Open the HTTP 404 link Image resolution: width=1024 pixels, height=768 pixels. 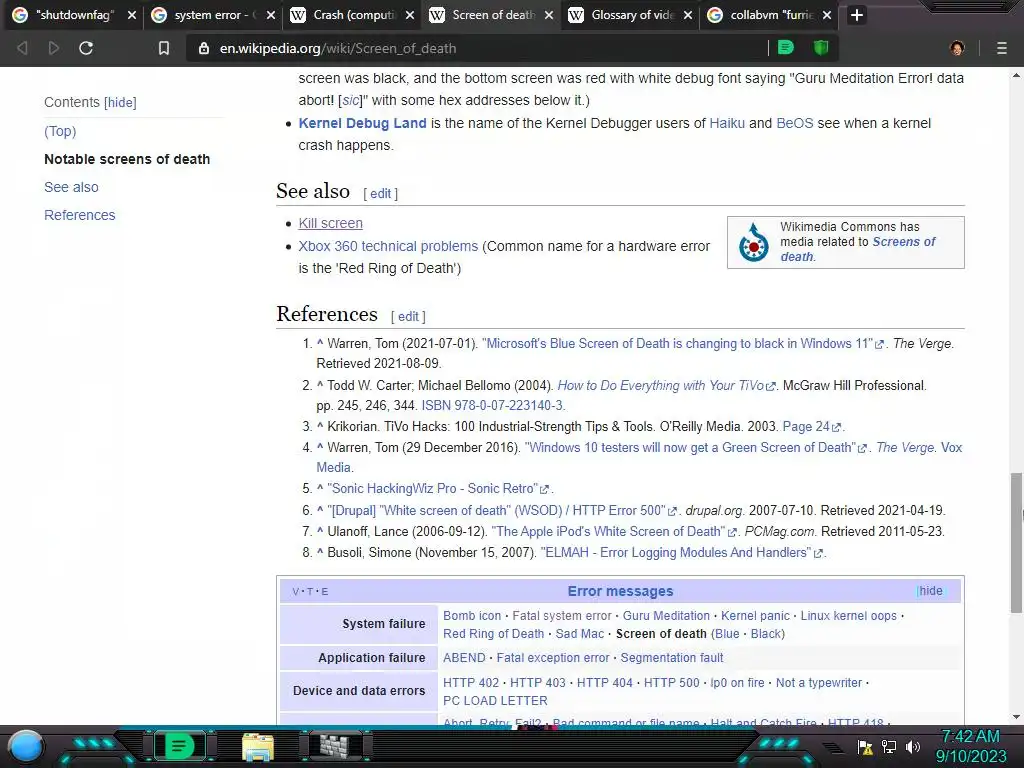click(604, 683)
